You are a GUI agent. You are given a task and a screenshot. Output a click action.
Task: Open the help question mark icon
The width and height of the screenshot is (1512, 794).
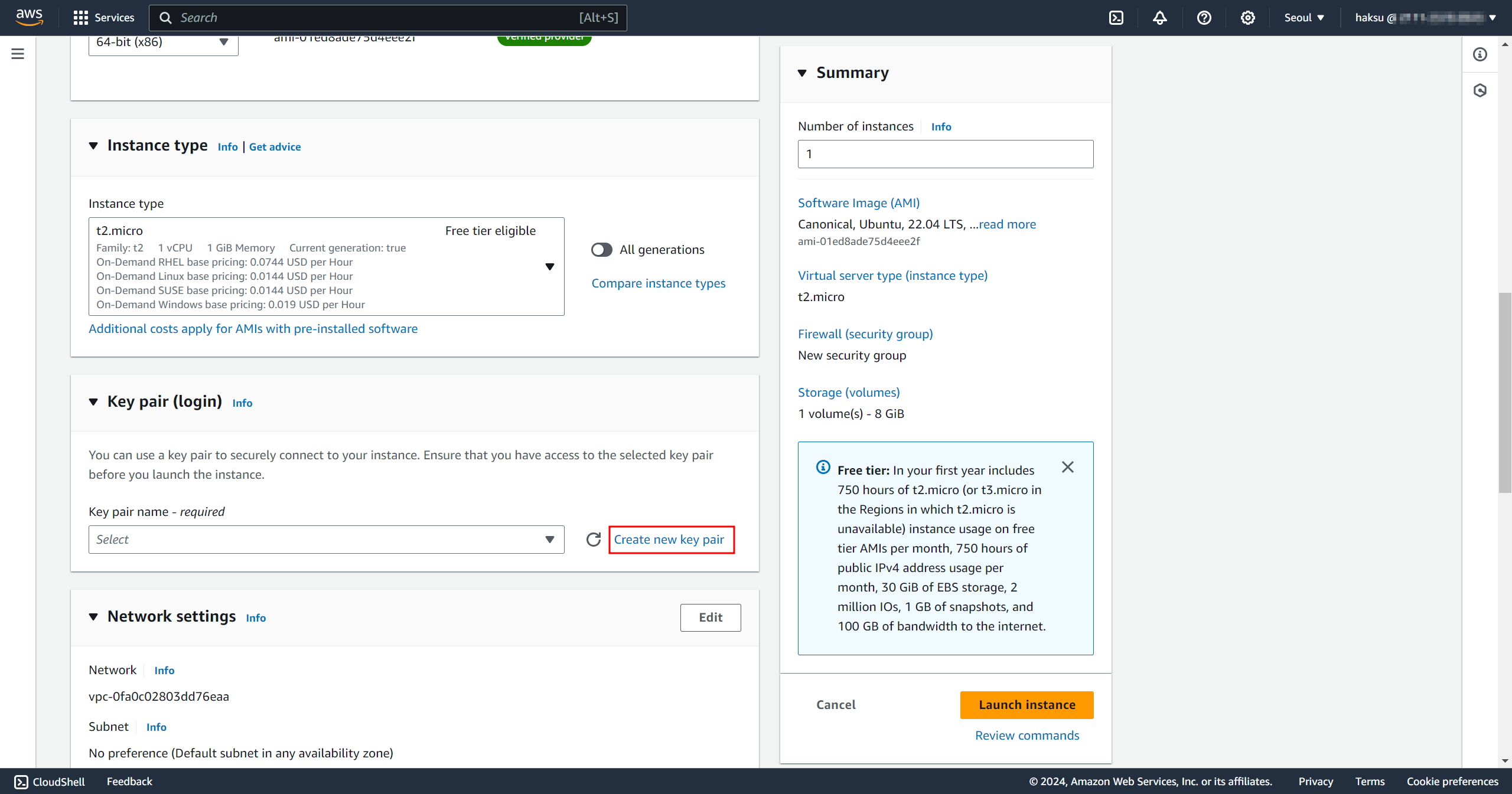coord(1204,18)
